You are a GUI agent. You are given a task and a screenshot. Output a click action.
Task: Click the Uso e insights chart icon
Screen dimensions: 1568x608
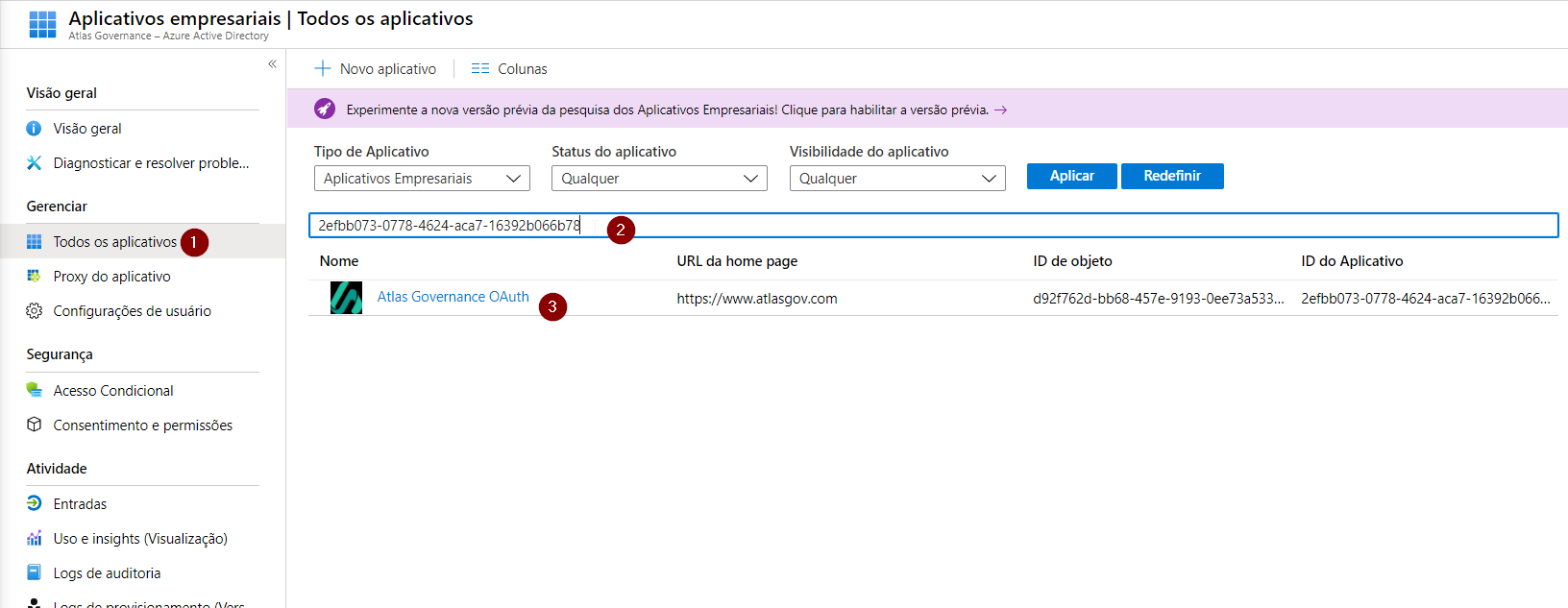click(34, 538)
